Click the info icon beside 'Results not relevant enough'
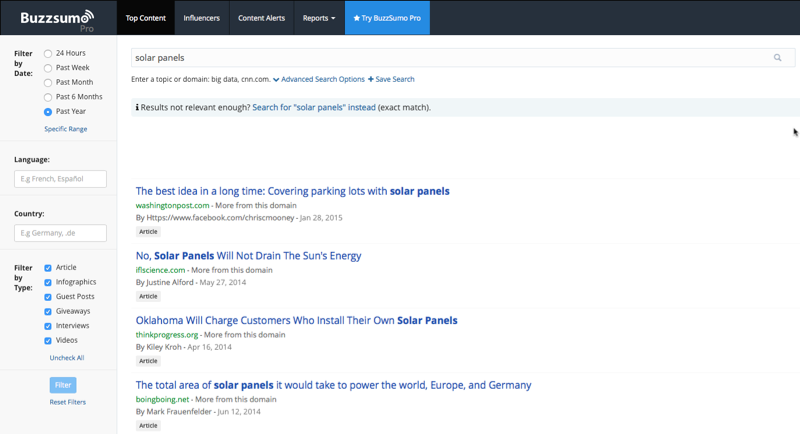The image size is (800, 434). (137, 107)
